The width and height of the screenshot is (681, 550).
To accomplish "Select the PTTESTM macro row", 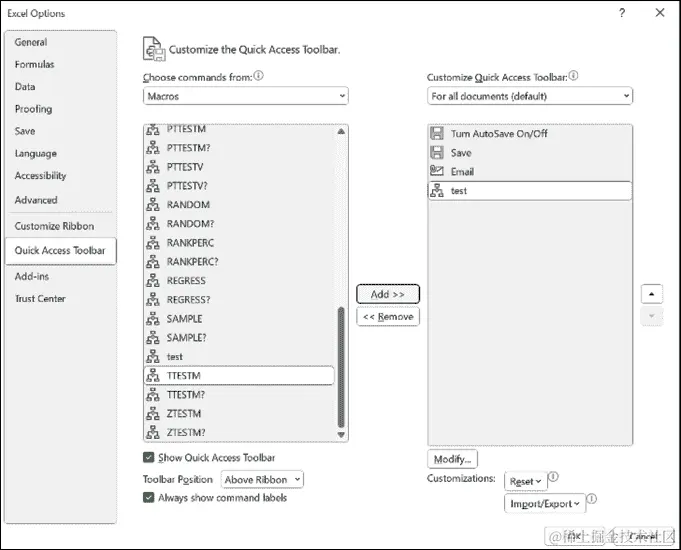I will click(239, 129).
